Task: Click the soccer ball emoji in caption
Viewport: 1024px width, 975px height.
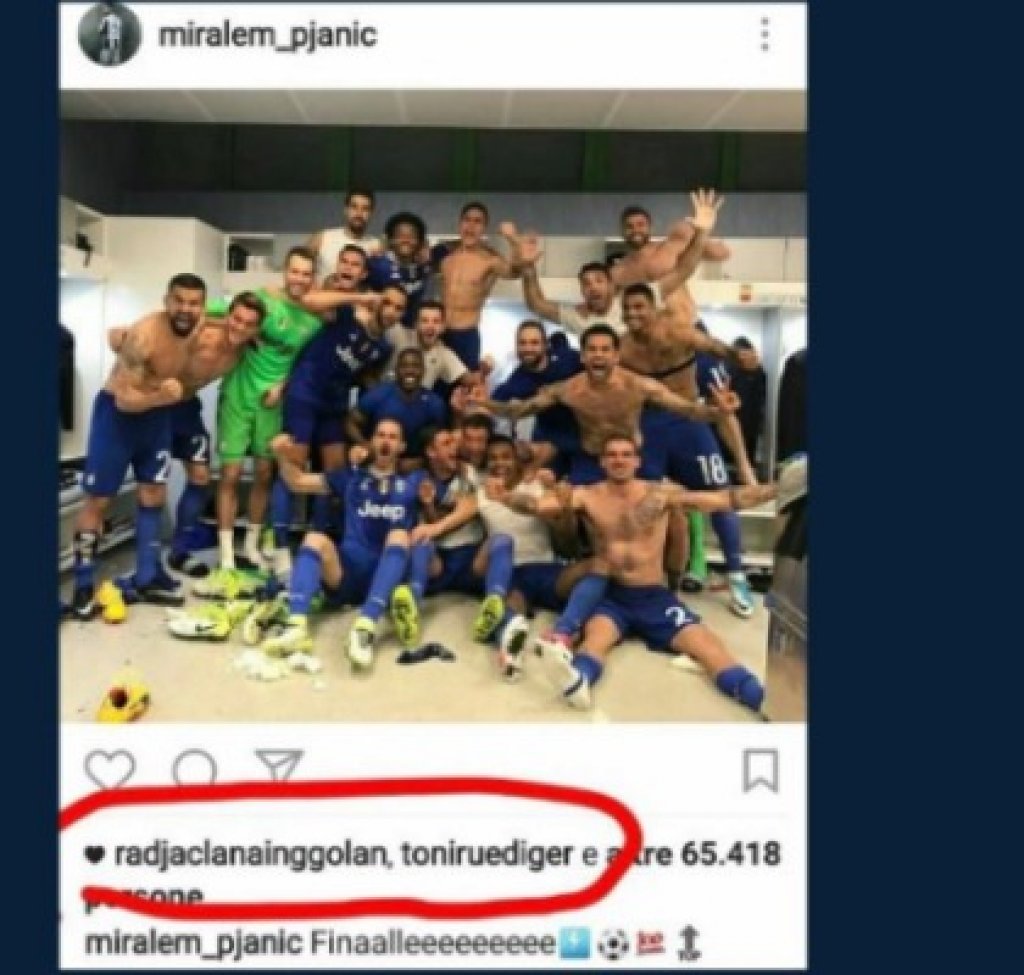Action: tap(611, 944)
